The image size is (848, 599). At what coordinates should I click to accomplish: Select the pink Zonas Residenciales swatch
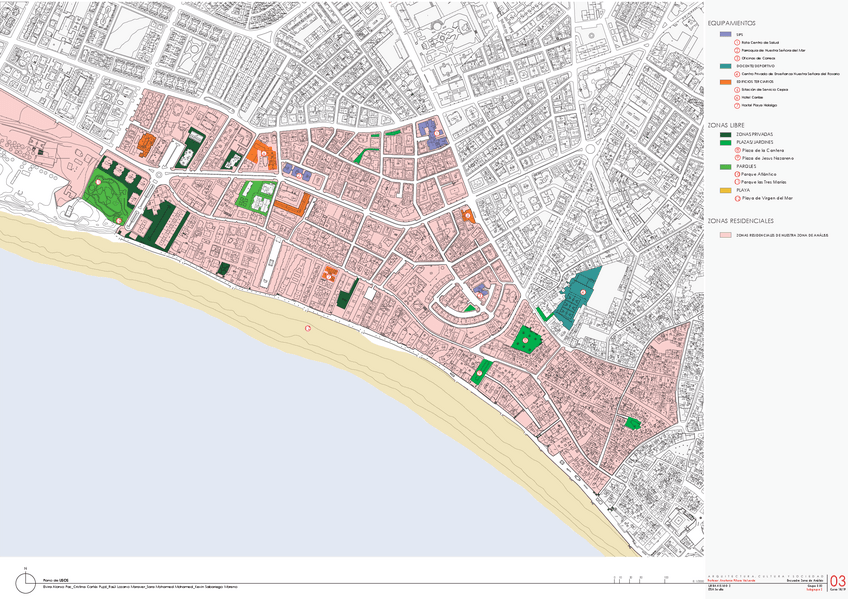pyautogui.click(x=725, y=237)
